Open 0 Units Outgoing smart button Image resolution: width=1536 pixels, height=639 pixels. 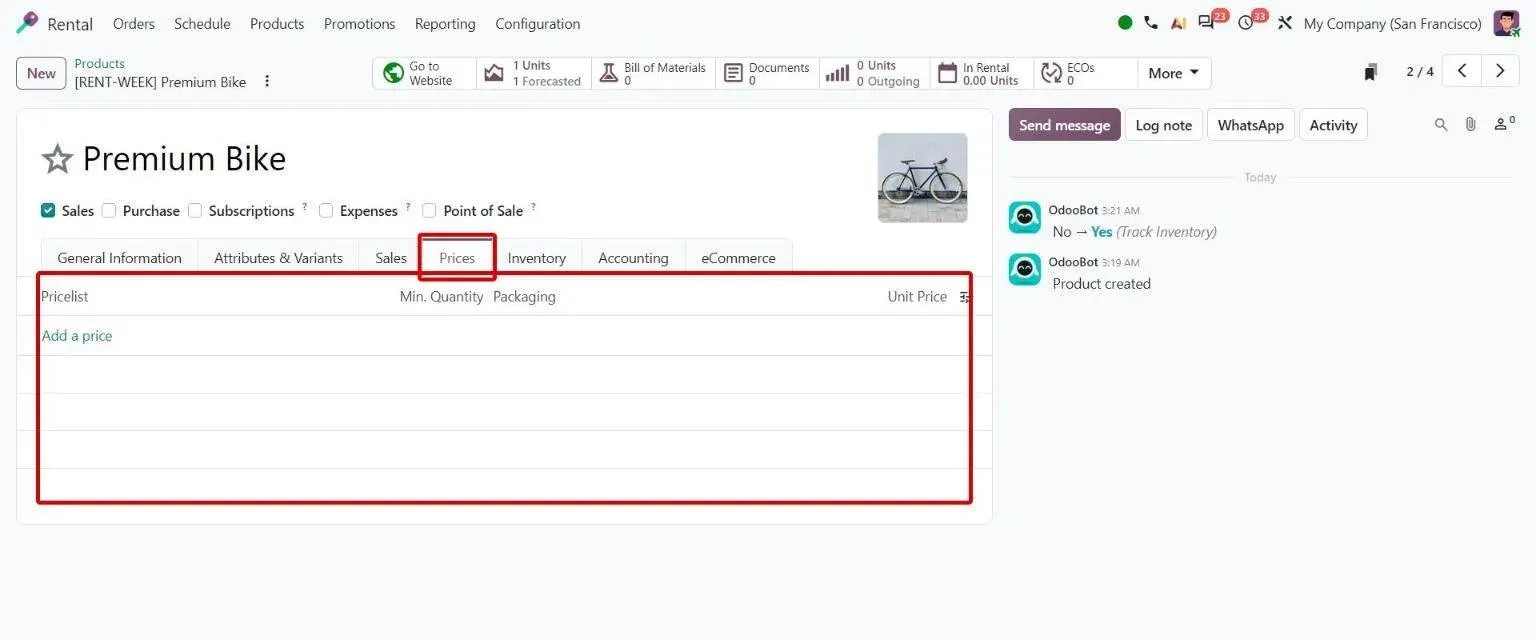874,73
